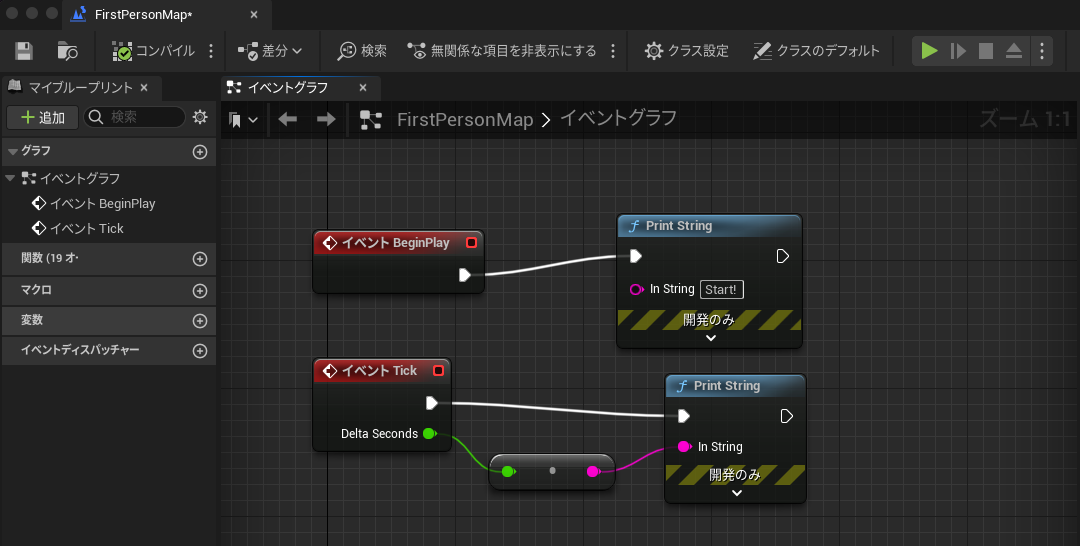Click the plus icon beside 変数
1080x546 pixels.
200,321
